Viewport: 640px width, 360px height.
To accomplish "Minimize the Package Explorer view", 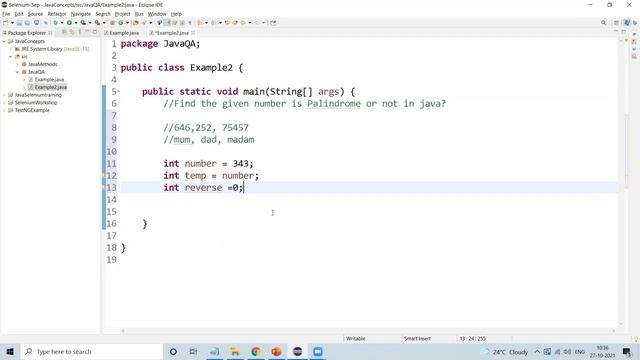I will [87, 32].
